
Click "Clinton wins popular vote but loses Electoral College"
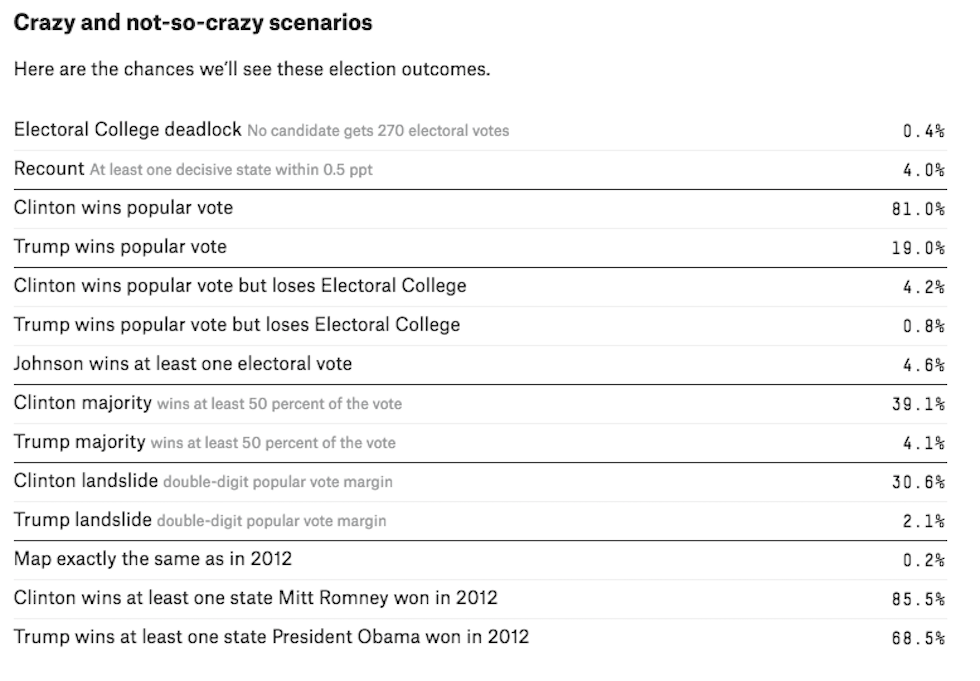240,286
